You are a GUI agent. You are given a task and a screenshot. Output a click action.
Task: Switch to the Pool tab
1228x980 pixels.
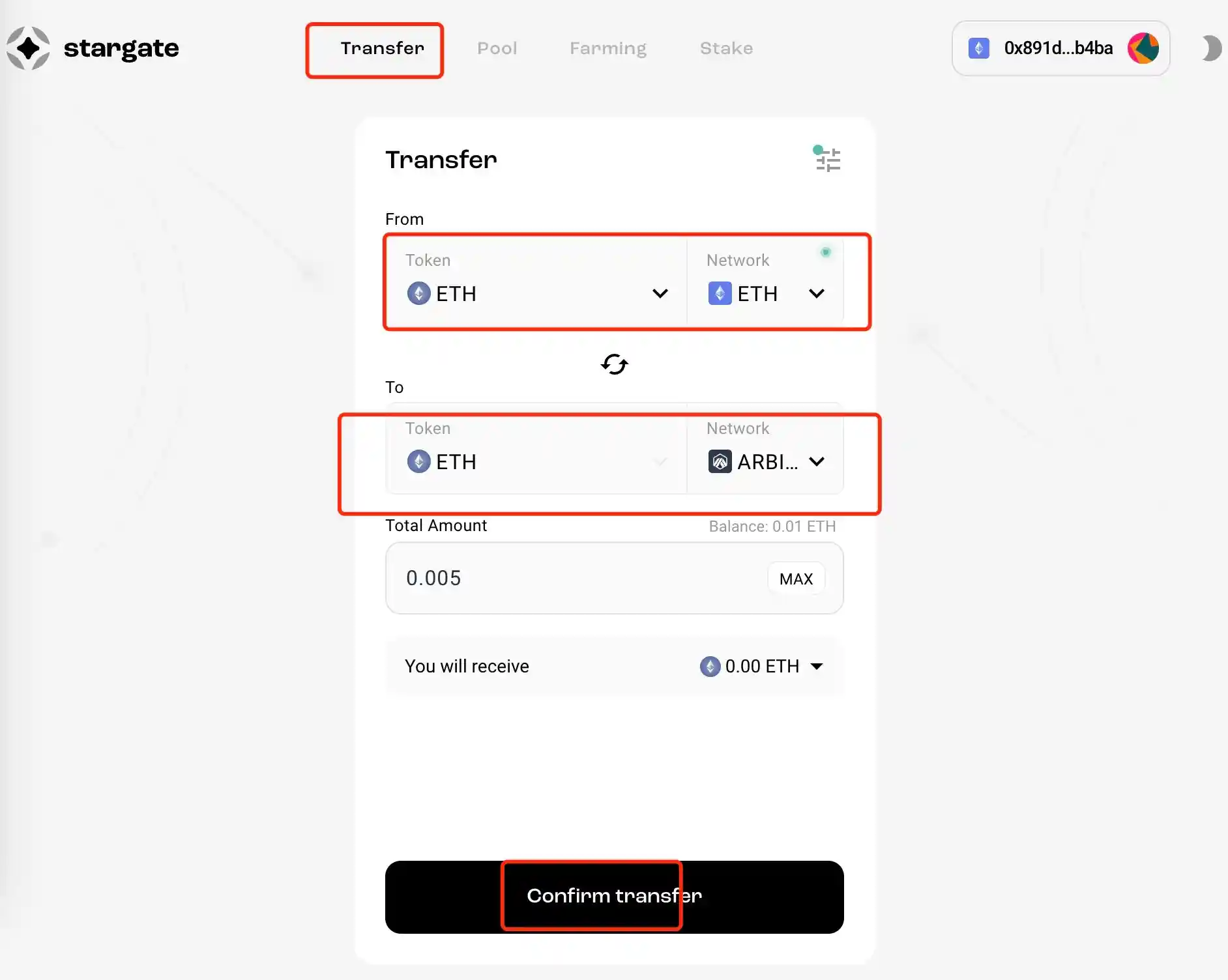coord(497,48)
